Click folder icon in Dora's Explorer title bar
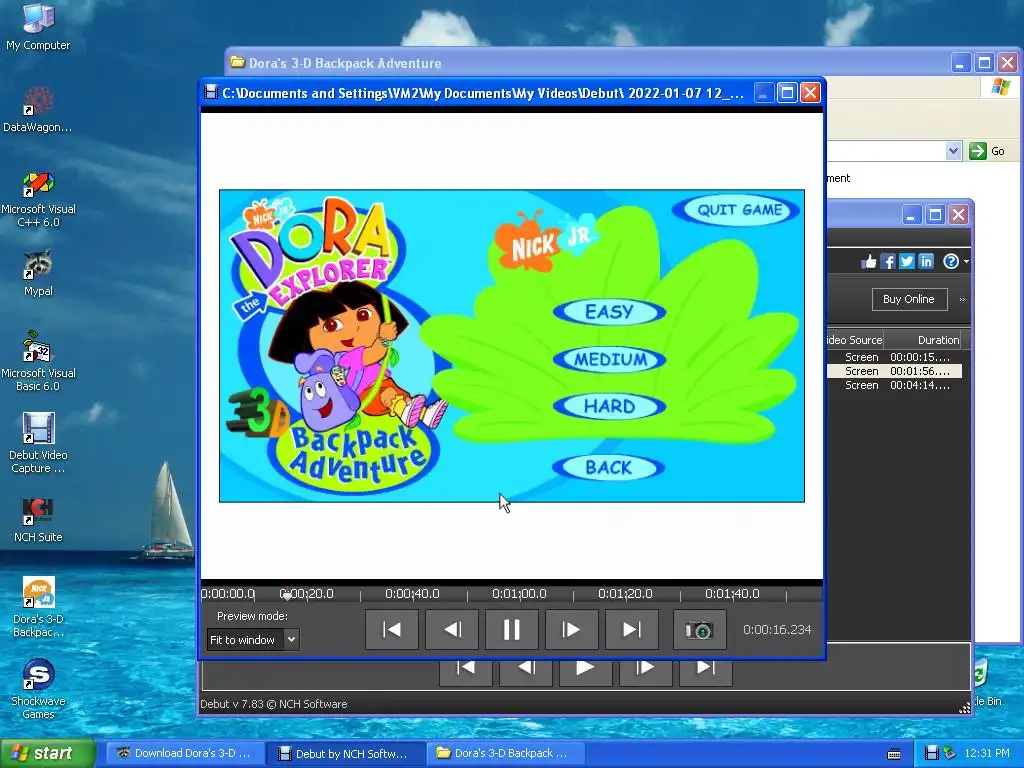Image resolution: width=1024 pixels, height=768 pixels. point(238,62)
